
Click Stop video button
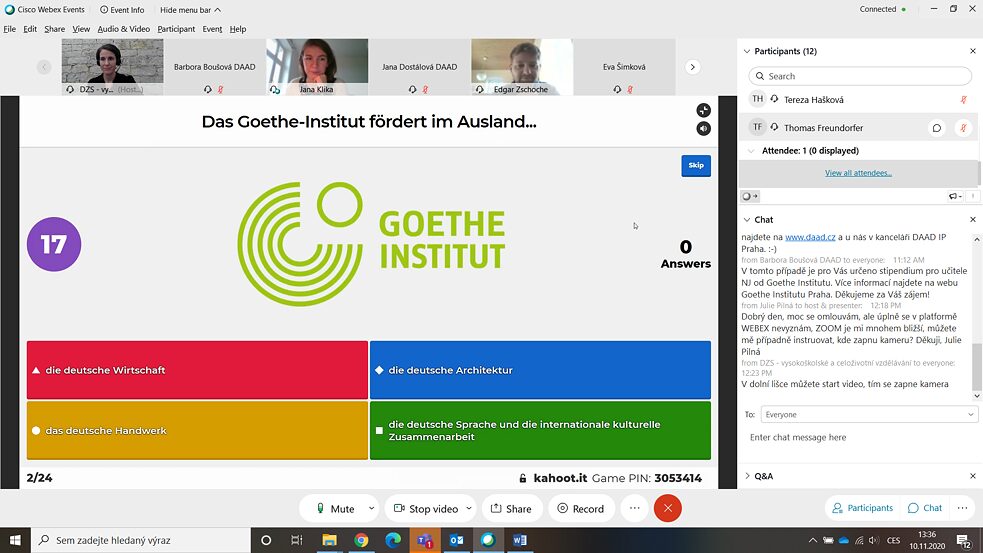coord(426,508)
